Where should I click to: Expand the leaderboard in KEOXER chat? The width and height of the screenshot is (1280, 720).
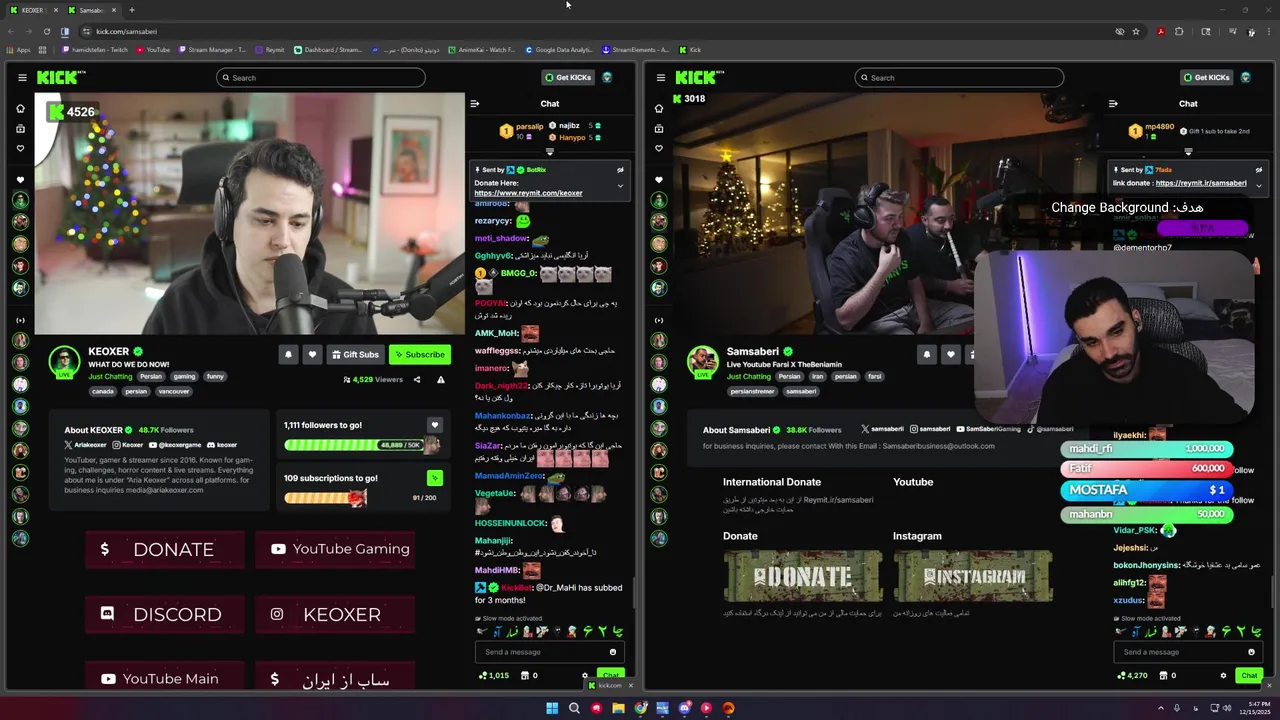coord(549,152)
